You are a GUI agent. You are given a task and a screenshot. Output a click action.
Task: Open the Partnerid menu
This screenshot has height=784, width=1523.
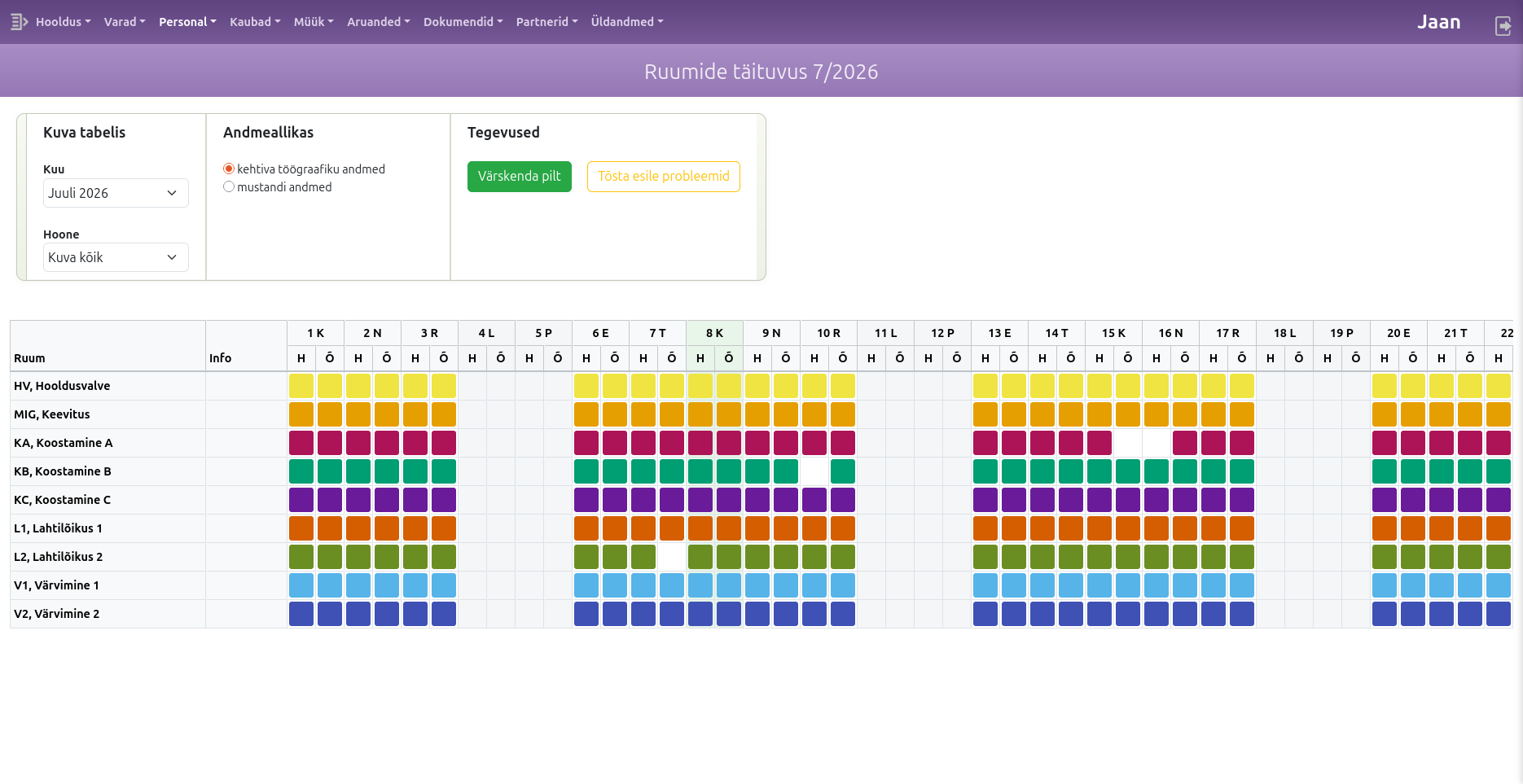pyautogui.click(x=546, y=22)
